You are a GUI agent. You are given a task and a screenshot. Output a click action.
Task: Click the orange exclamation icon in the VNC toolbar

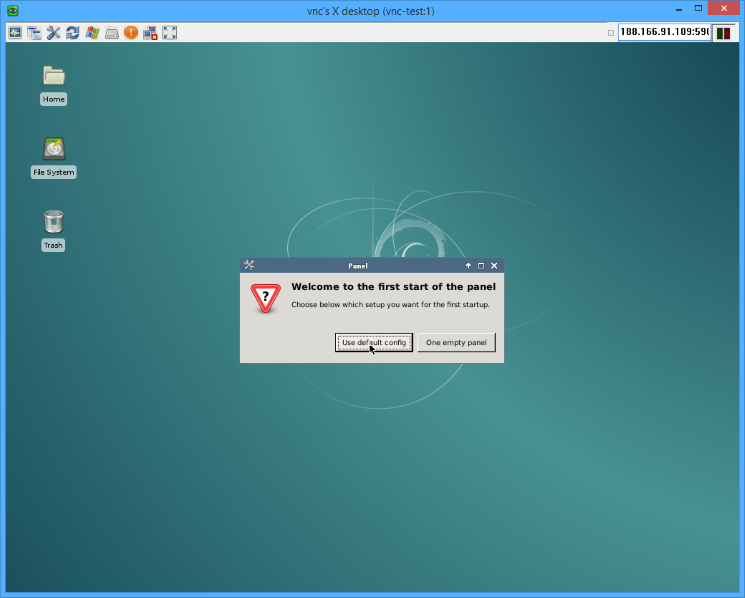coord(131,32)
